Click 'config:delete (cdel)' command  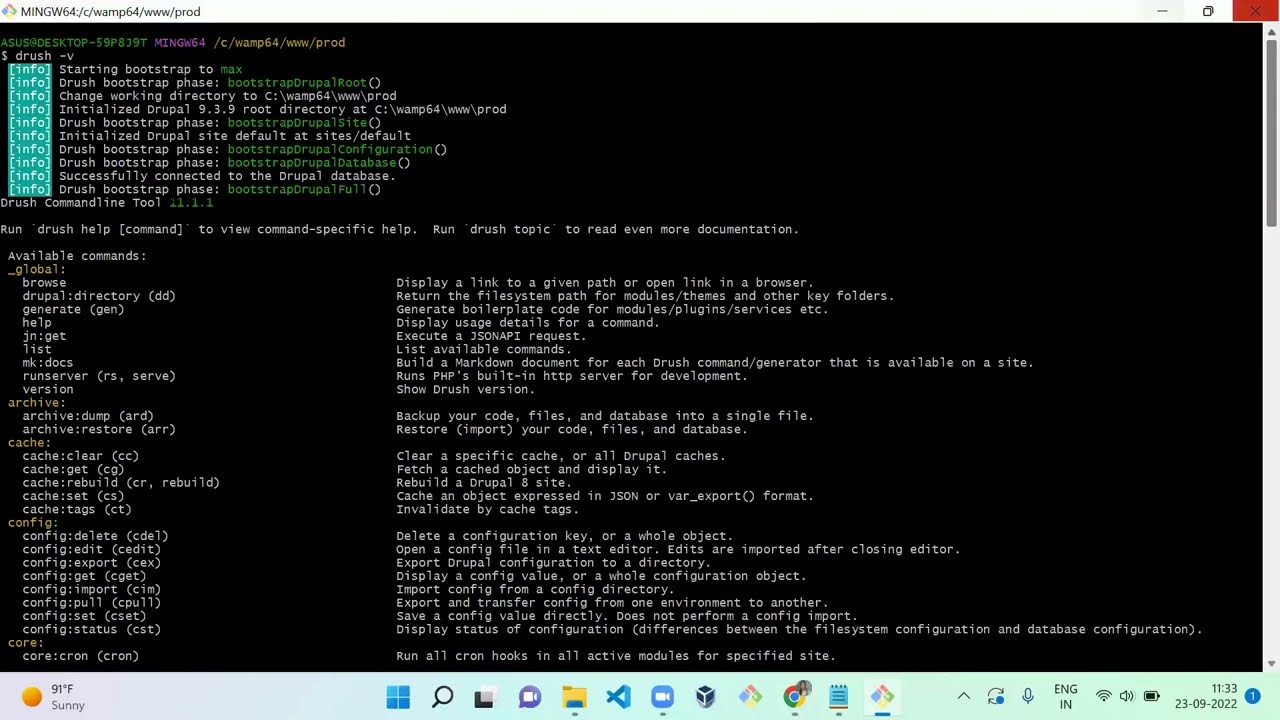click(95, 536)
